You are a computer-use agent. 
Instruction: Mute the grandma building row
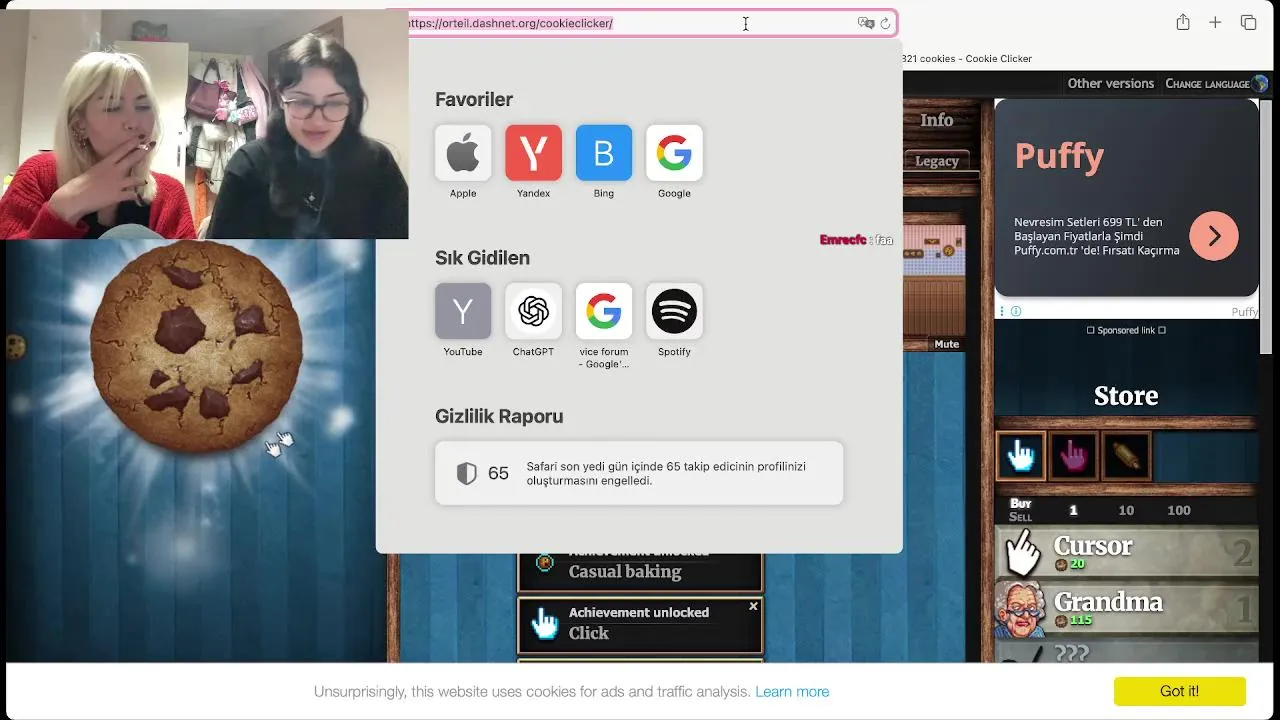947,344
